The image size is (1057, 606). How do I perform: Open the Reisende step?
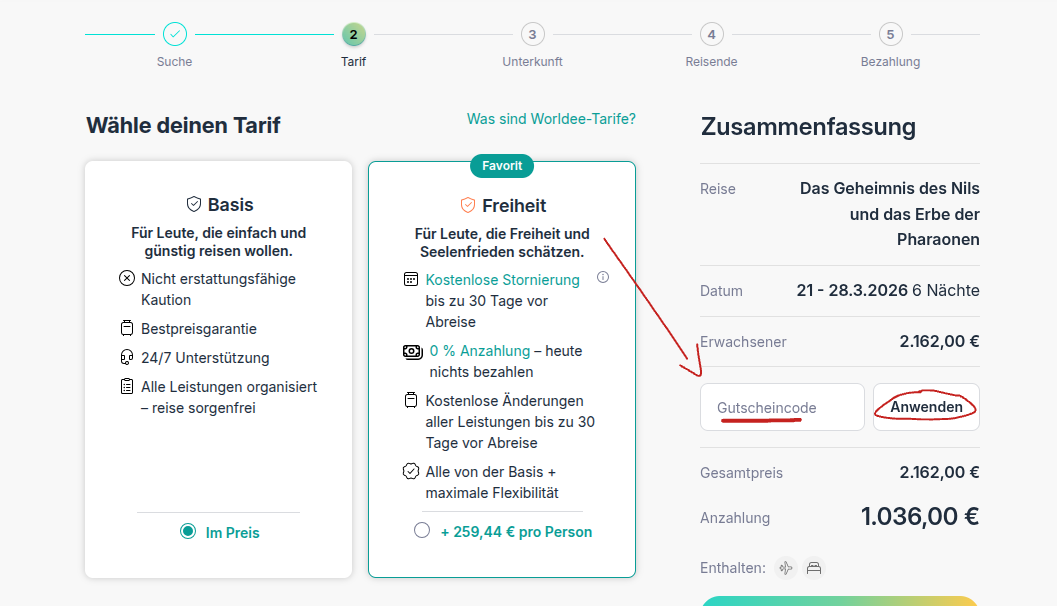711,33
